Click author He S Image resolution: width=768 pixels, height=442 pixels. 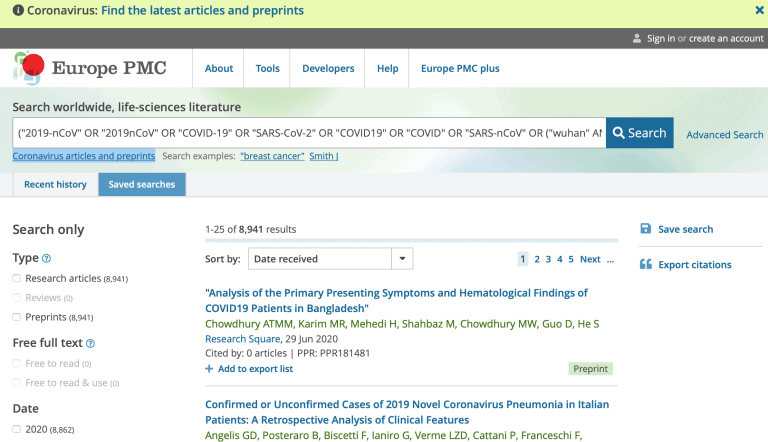coord(588,324)
